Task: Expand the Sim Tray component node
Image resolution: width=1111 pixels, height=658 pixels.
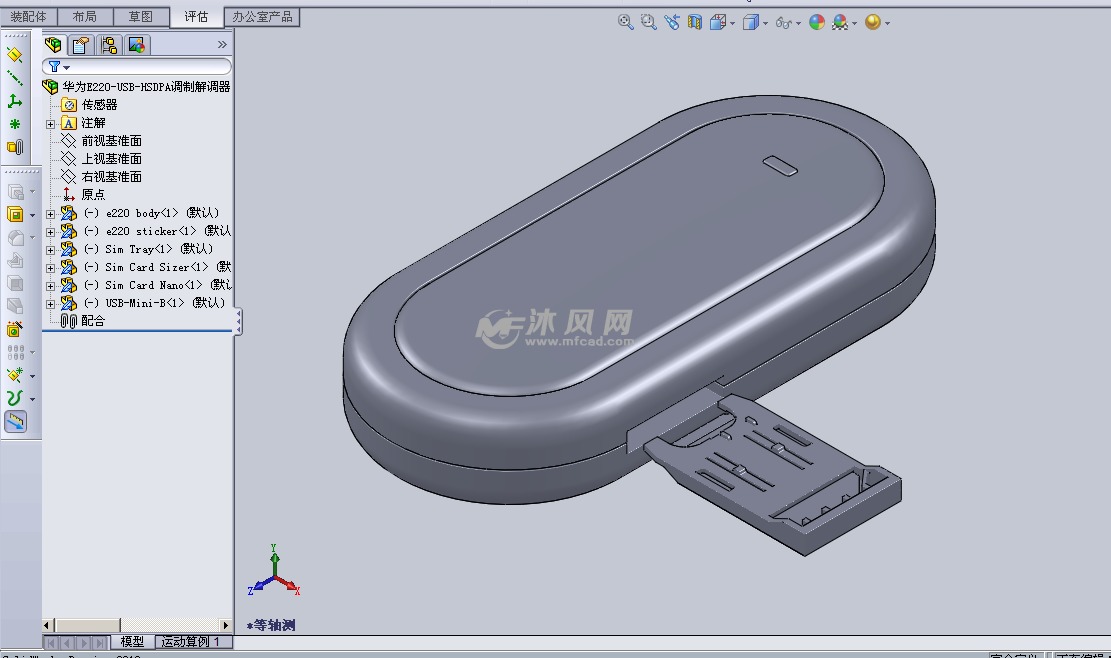Action: [x=50, y=250]
